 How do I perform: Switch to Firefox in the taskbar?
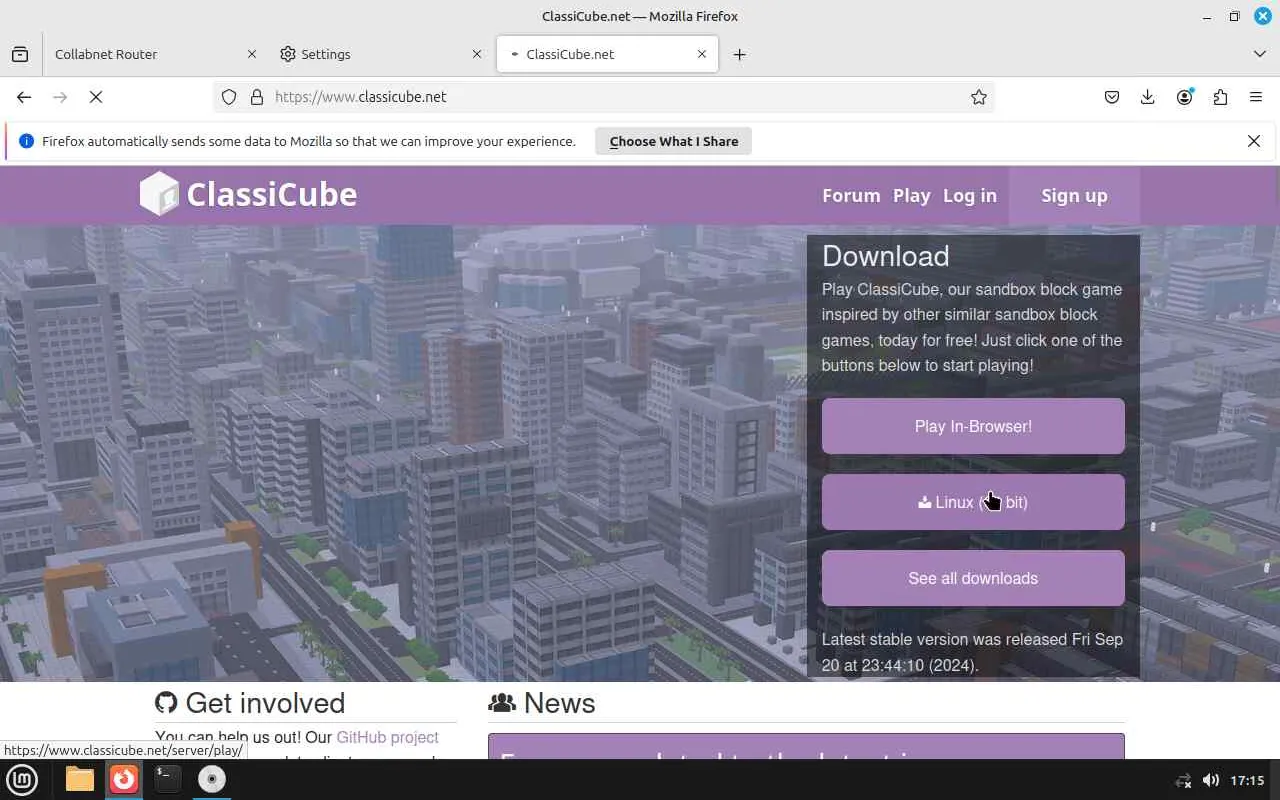point(124,779)
